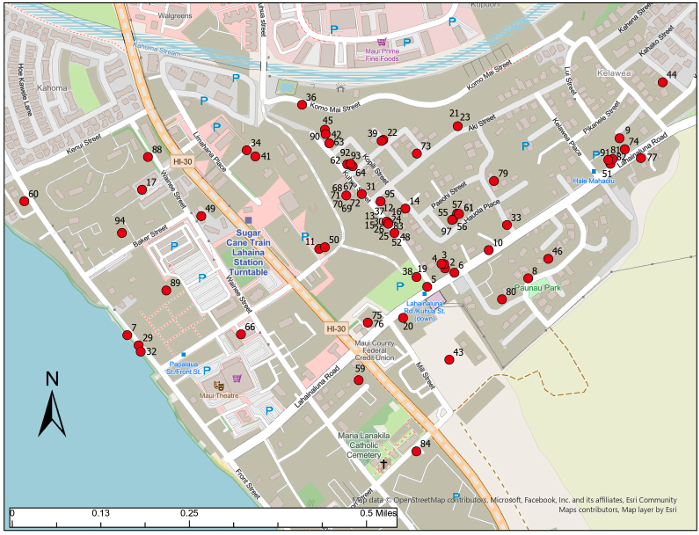This screenshot has height=535, width=699.
Task: Click the Baker Street label
Action: (x=150, y=236)
